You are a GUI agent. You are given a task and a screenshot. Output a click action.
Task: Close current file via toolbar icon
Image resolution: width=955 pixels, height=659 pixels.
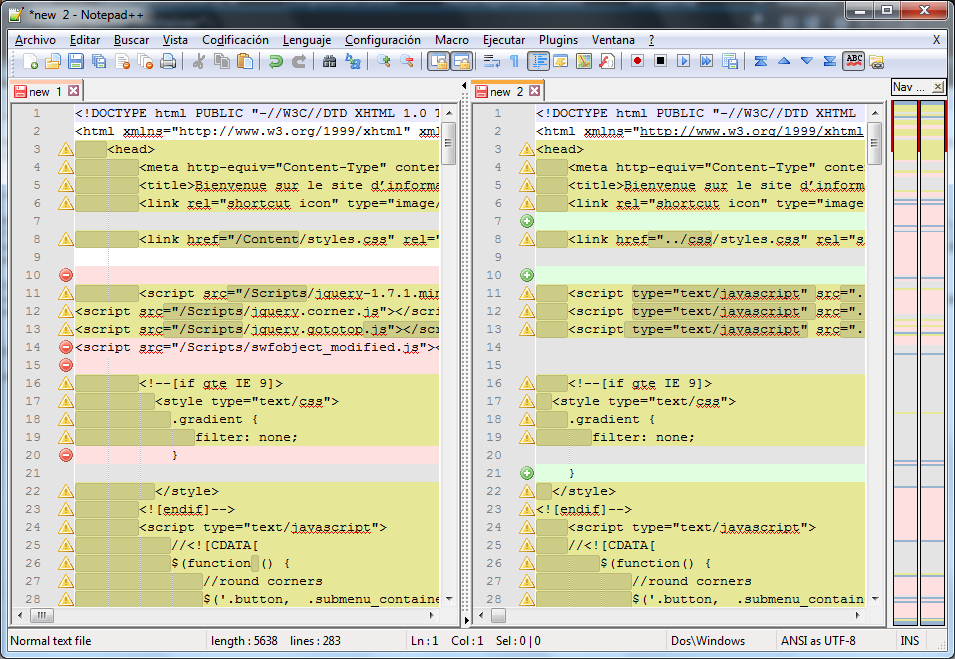tap(122, 62)
